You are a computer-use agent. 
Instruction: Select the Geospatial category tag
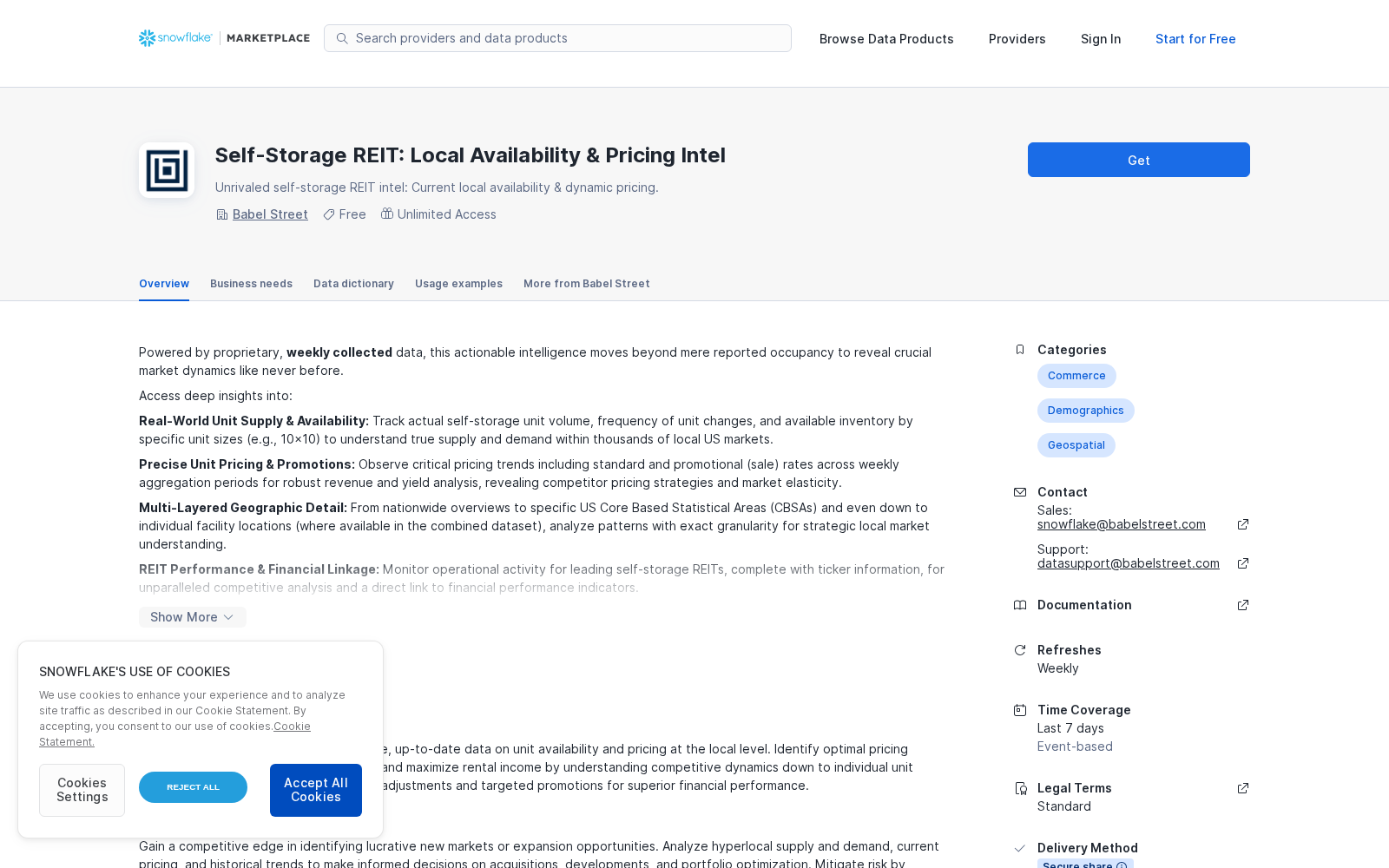pyautogui.click(x=1076, y=445)
